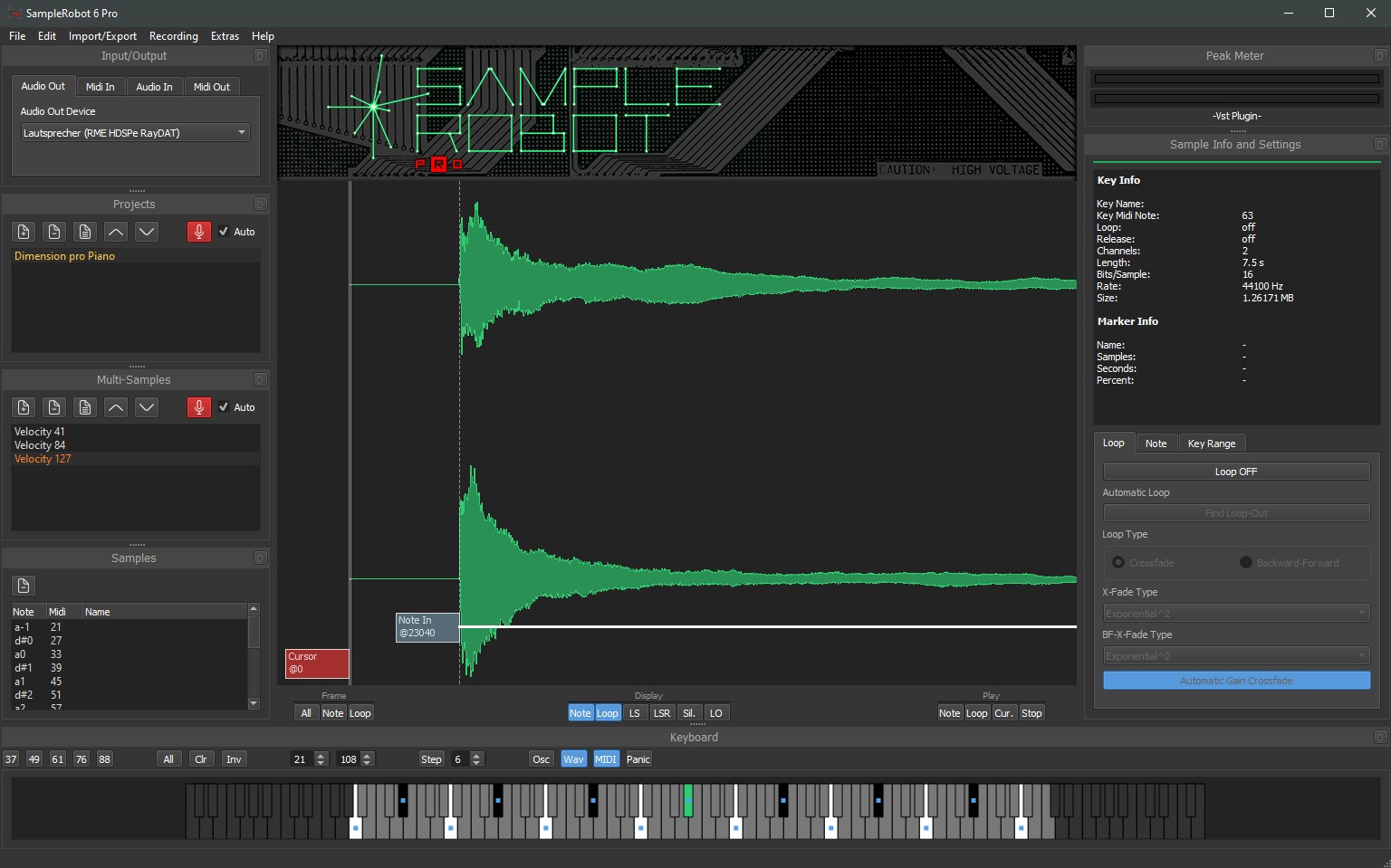The height and width of the screenshot is (868, 1391).
Task: Open multi-sample properties document icon
Action: pos(85,407)
